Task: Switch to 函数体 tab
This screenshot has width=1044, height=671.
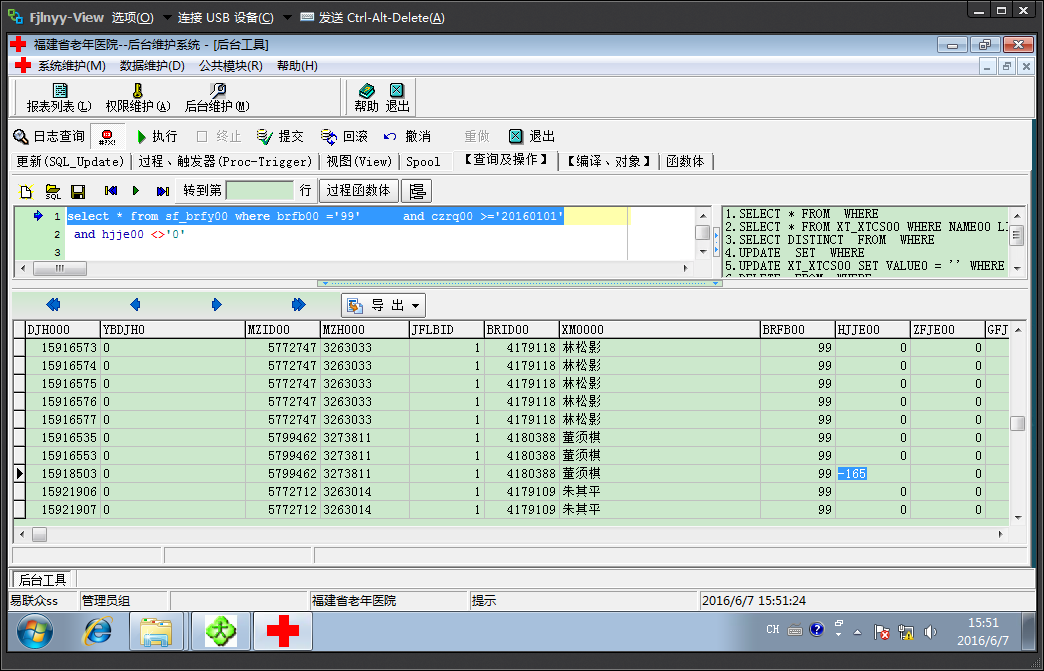Action: point(685,162)
